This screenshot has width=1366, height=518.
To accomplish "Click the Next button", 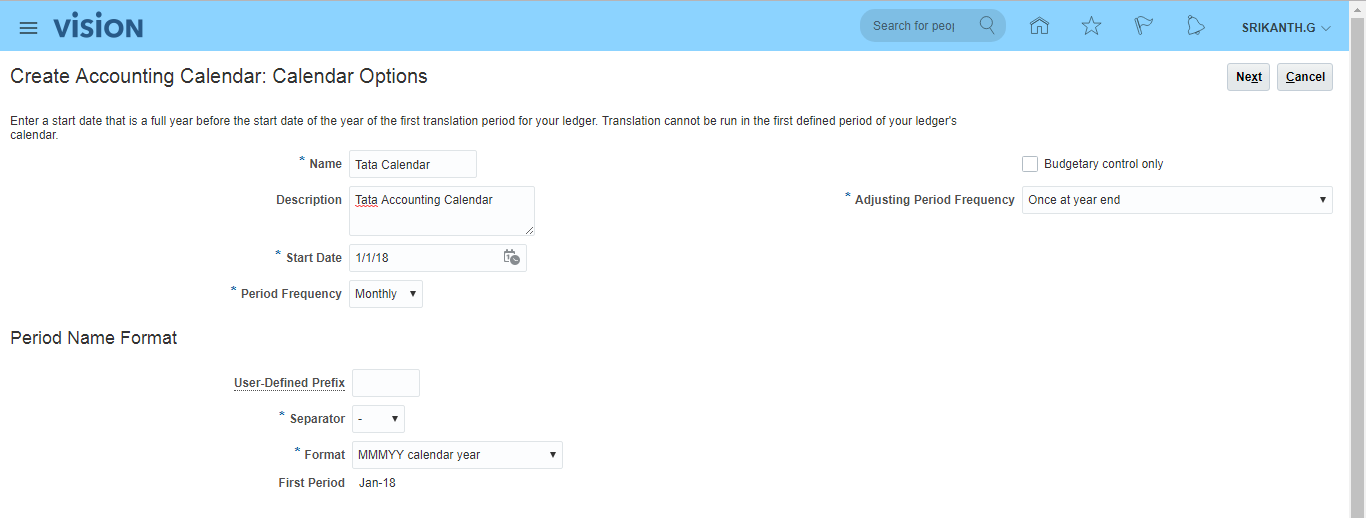I will (x=1248, y=77).
